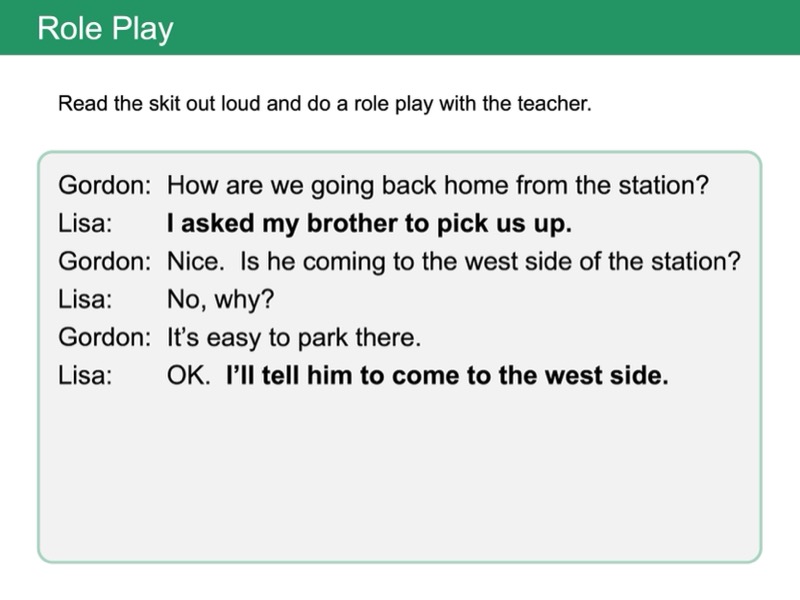Click the line "How are we going back home"
The width and height of the screenshot is (800, 600).
(437, 185)
